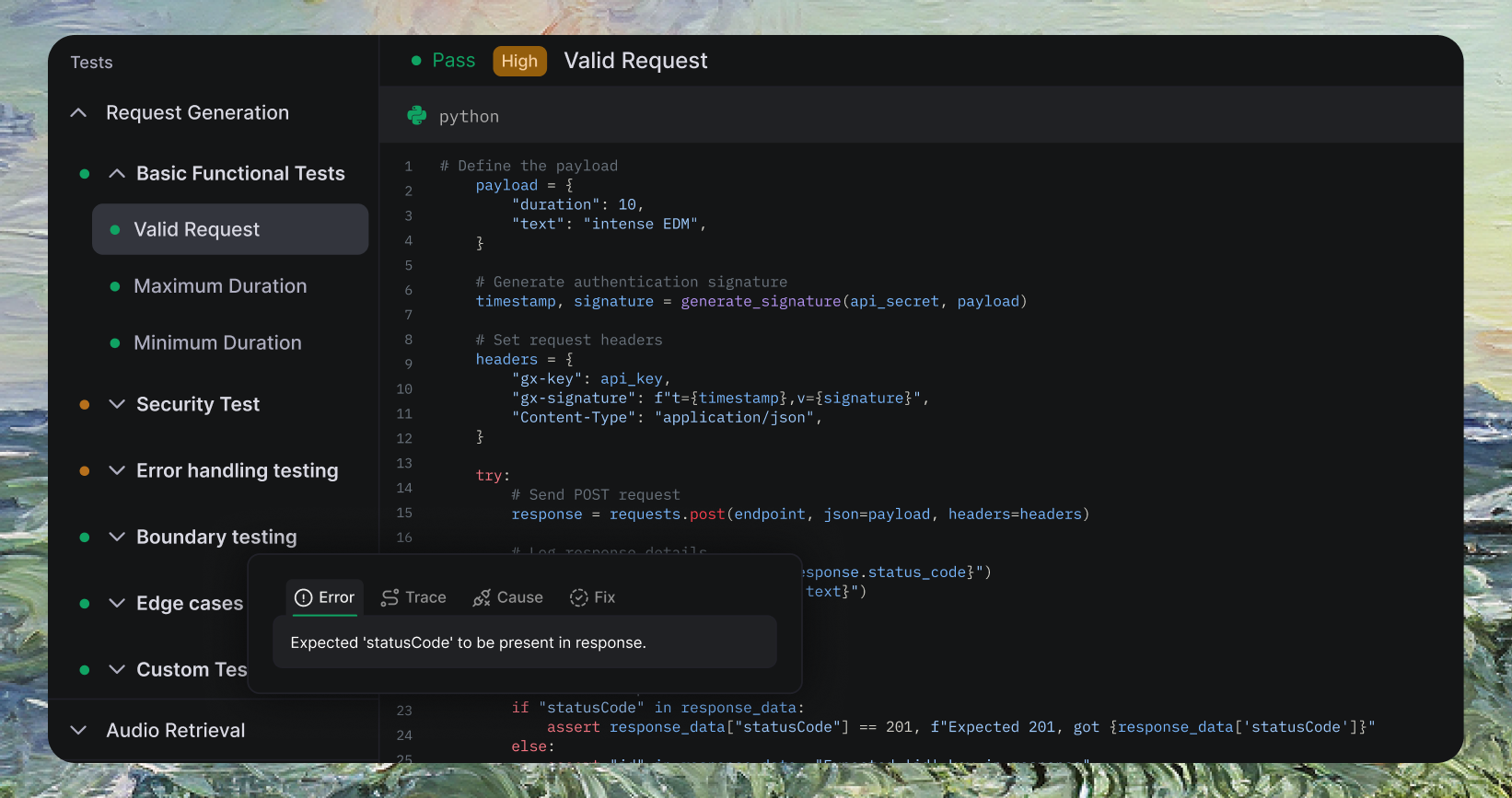Click the Tests sidebar heading
This screenshot has height=798, width=1512.
click(x=91, y=63)
